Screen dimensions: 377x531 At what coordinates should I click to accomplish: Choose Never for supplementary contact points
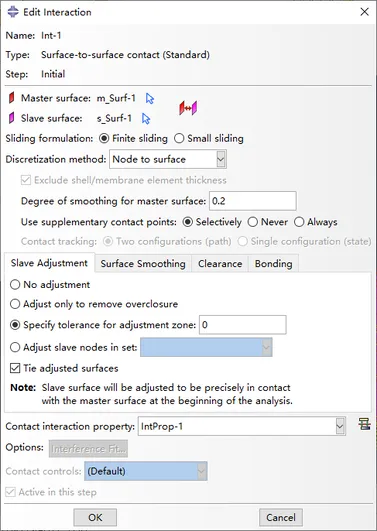tap(268, 222)
